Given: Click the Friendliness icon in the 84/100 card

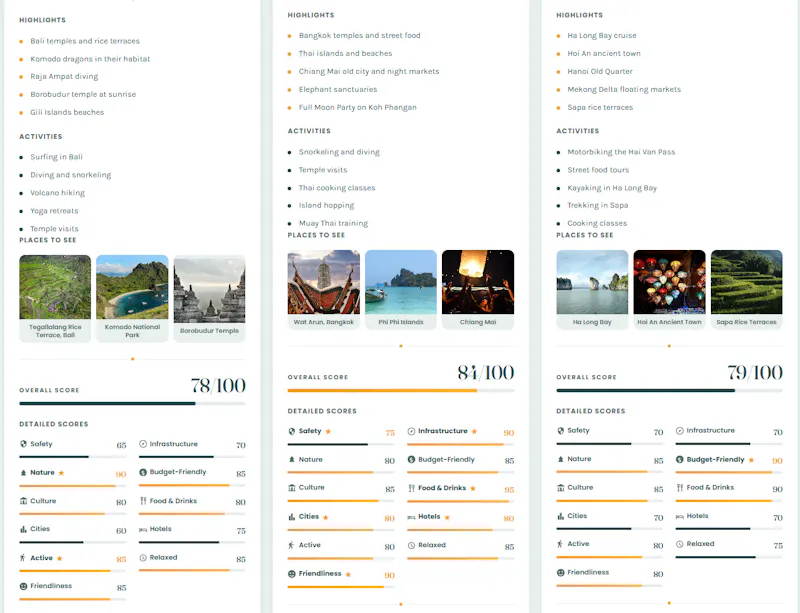Looking at the screenshot, I should click(x=292, y=574).
